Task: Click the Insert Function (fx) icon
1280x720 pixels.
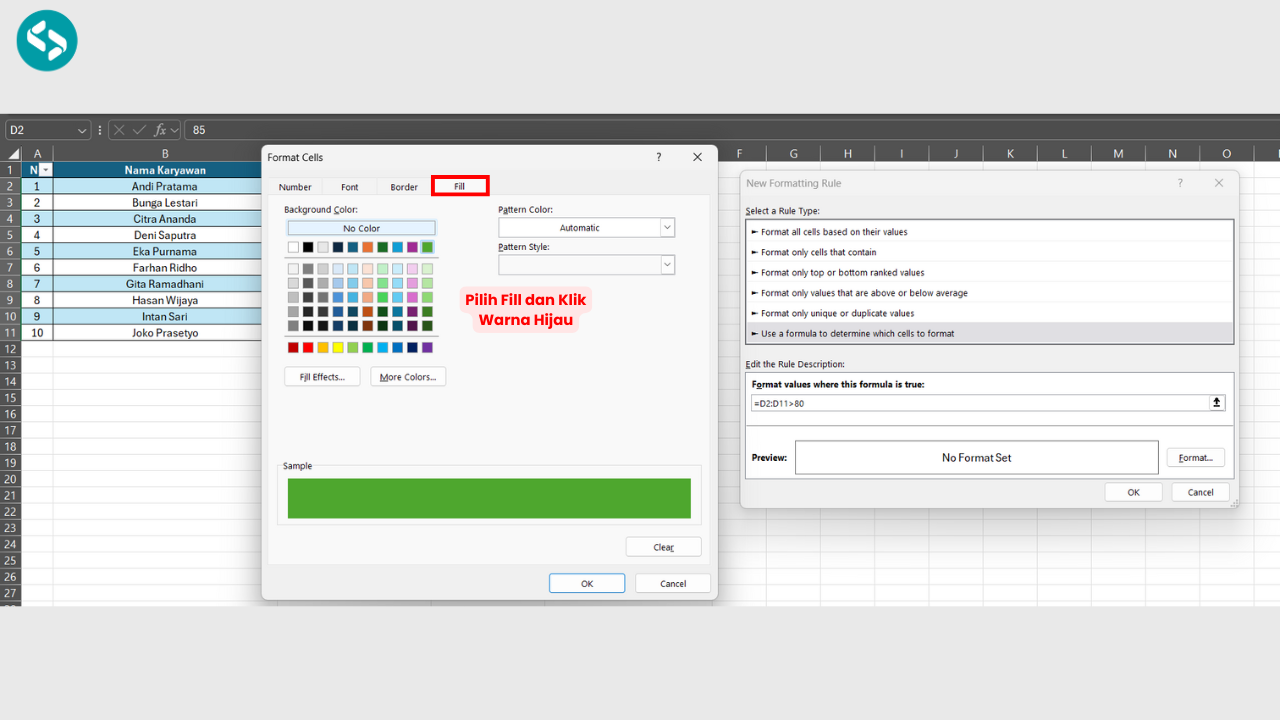Action: pyautogui.click(x=160, y=129)
